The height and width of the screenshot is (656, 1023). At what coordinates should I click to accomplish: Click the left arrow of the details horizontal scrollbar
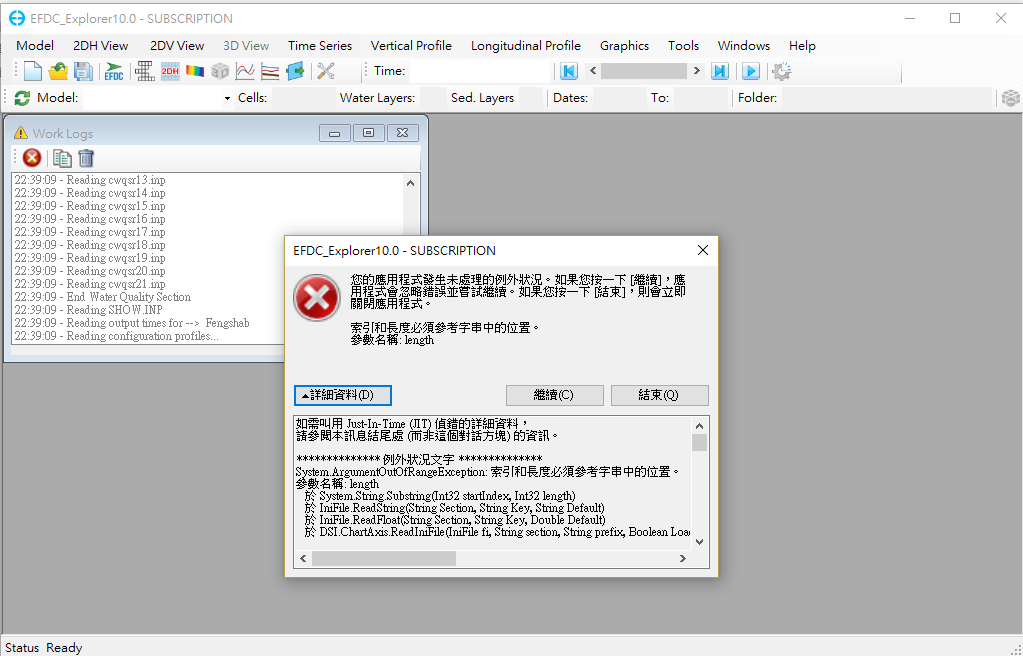pyautogui.click(x=303, y=559)
